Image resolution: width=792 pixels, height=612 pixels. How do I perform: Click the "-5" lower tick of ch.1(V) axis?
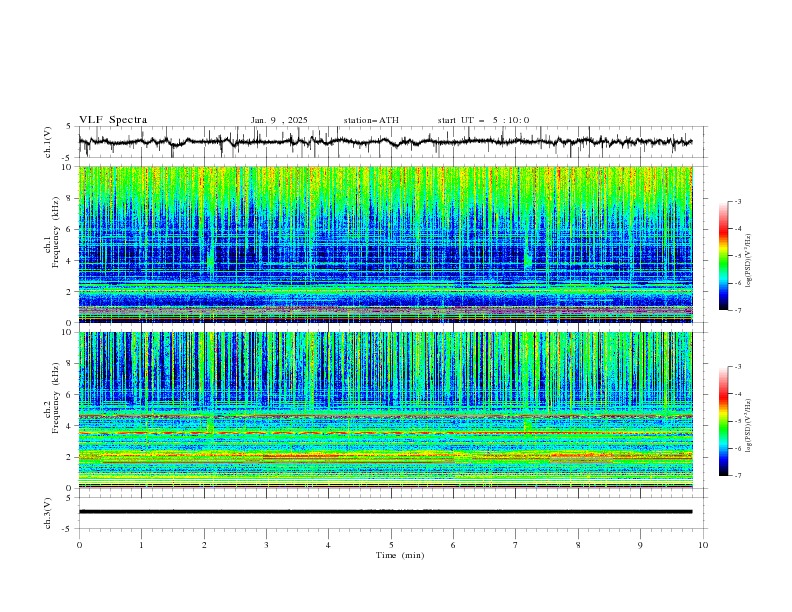point(67,158)
